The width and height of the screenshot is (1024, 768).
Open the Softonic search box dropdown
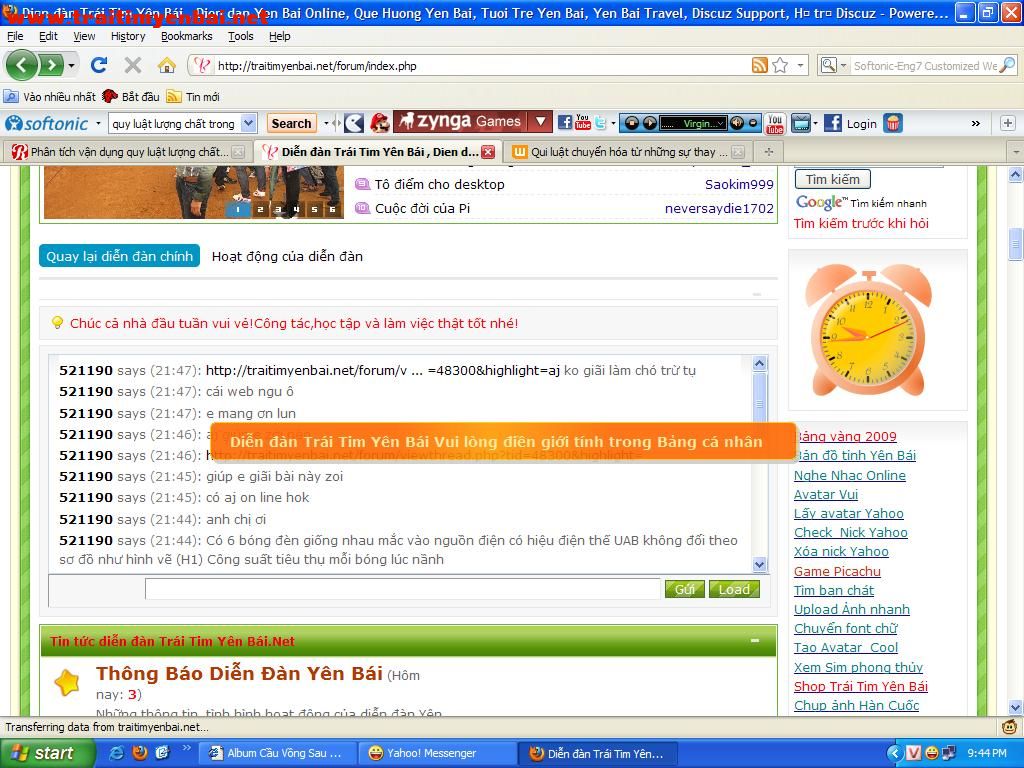tap(248, 123)
